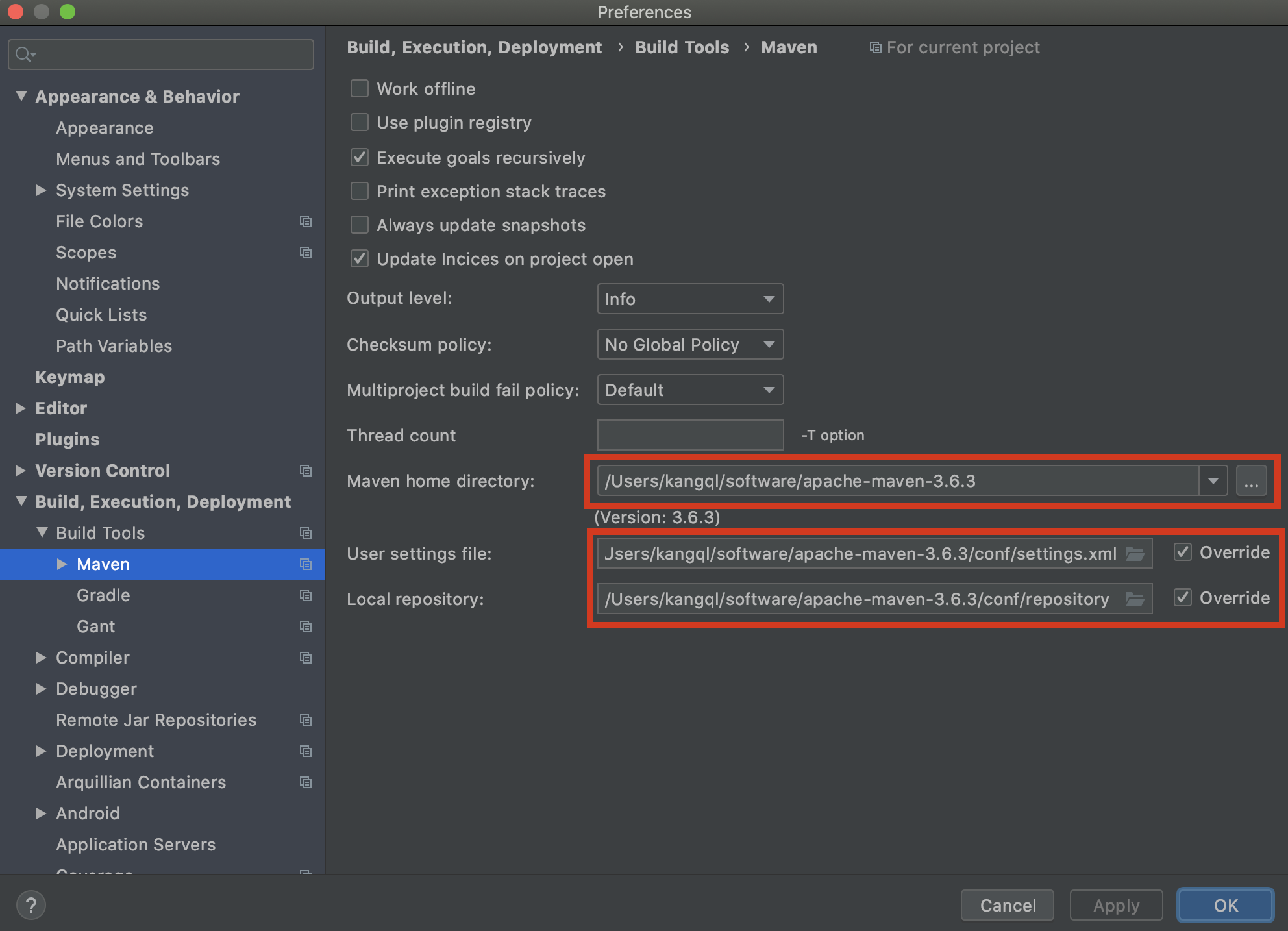Toggle the Override checkbox for Local repository
The width and height of the screenshot is (1288, 931).
click(1183, 598)
